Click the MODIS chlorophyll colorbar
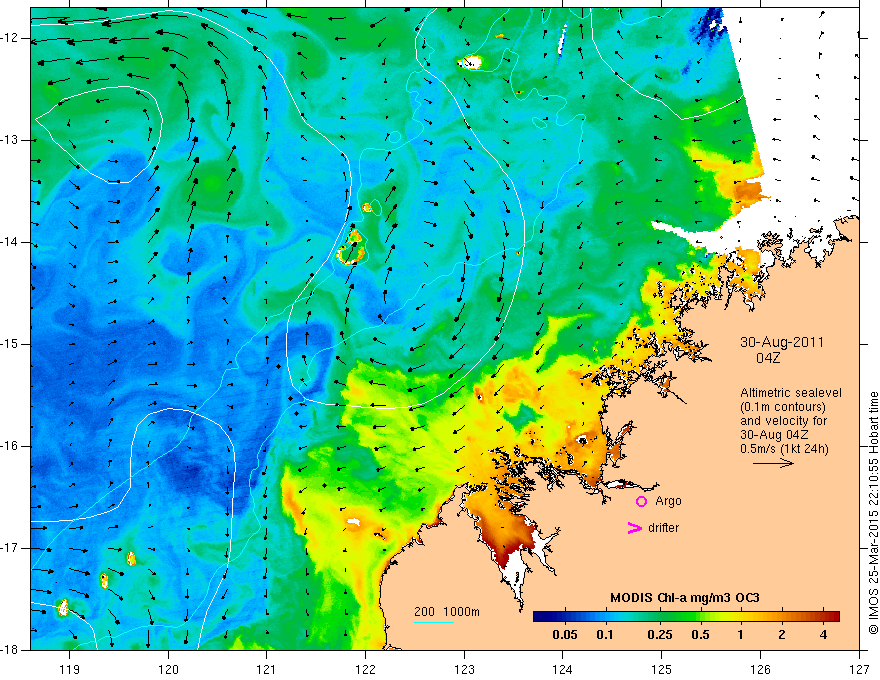 pos(686,616)
